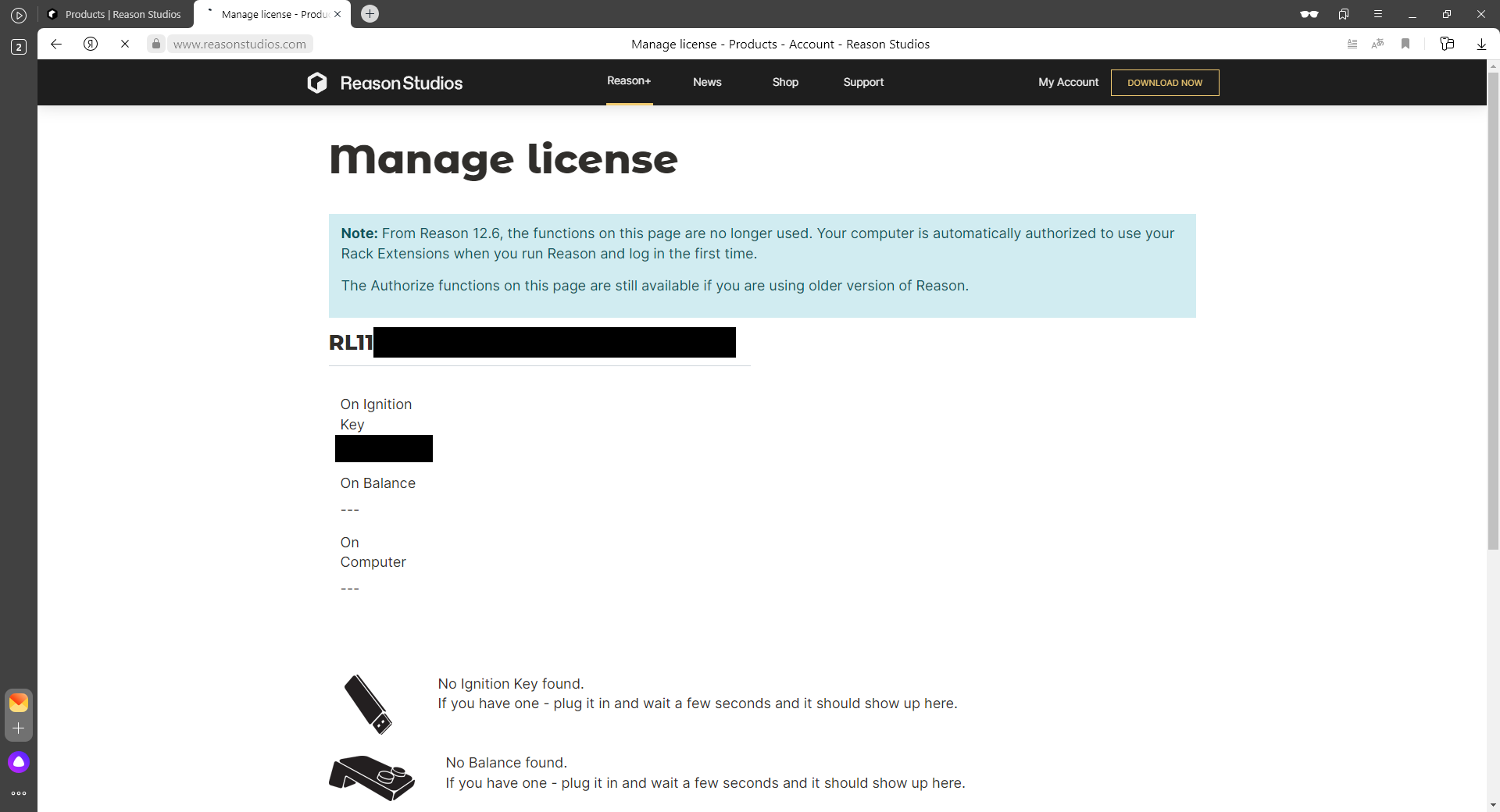Screen dimensions: 1500x812
Task: Select 'No Ignition Key found.' text
Action: [511, 684]
